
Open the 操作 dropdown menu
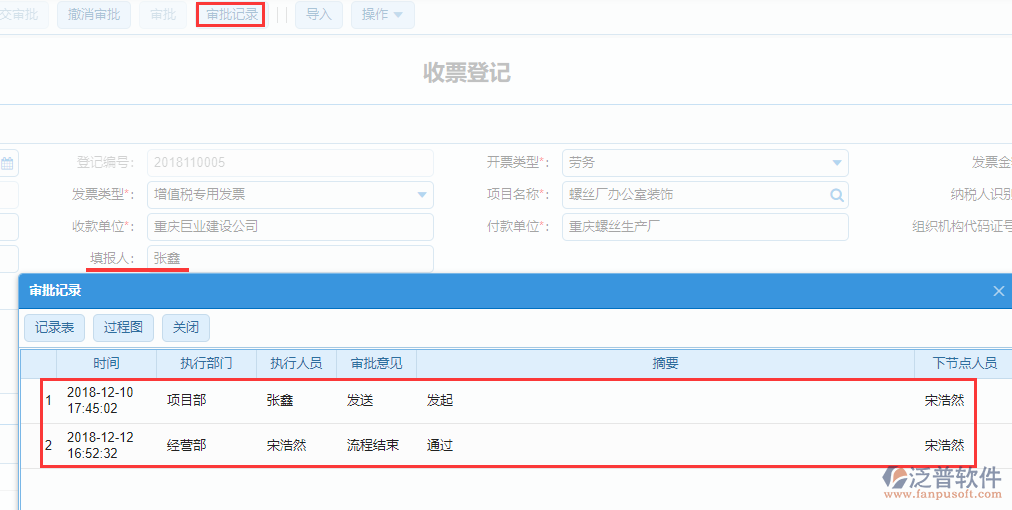[382, 15]
